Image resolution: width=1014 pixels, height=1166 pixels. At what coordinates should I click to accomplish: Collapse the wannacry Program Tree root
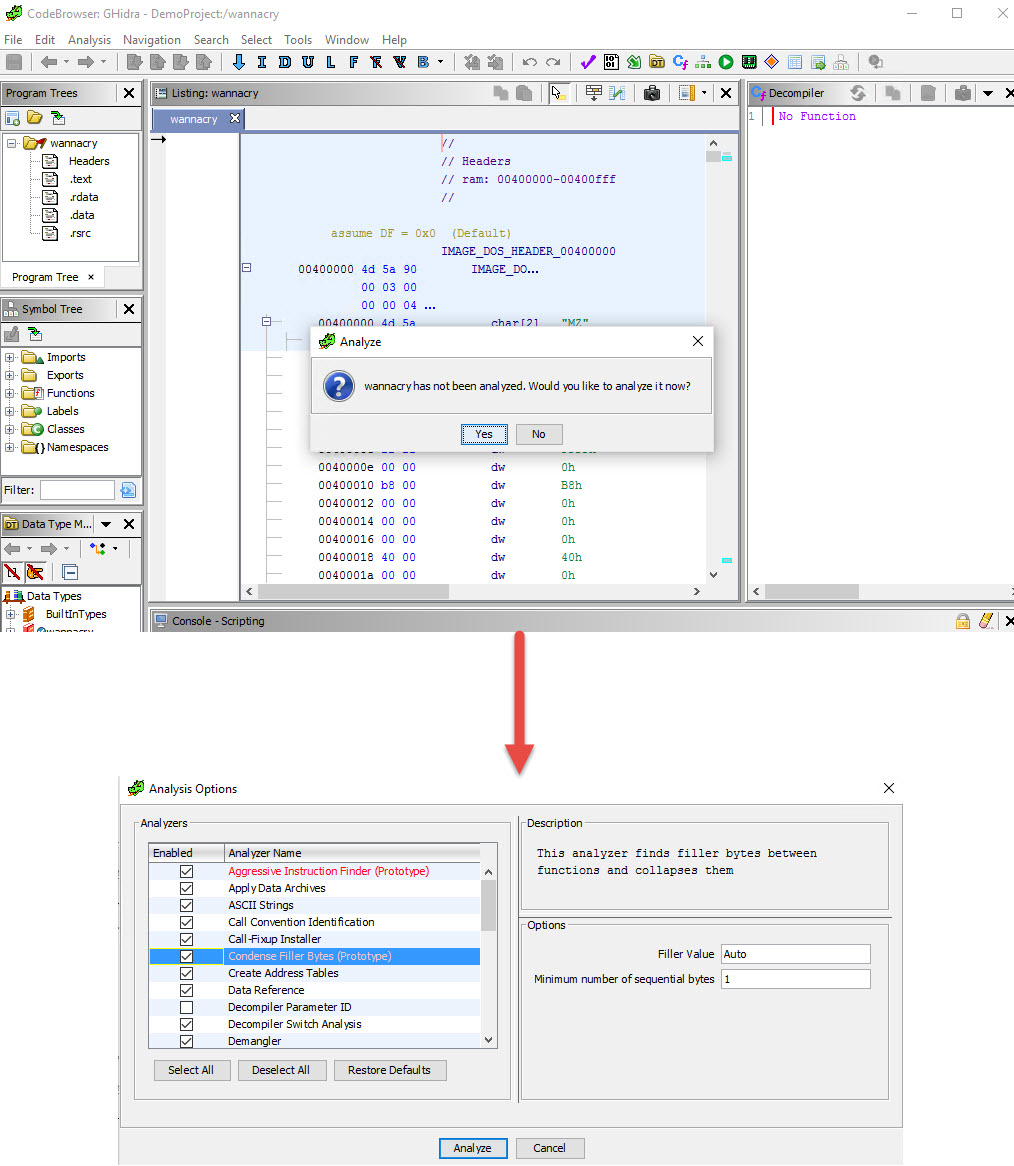(x=12, y=143)
